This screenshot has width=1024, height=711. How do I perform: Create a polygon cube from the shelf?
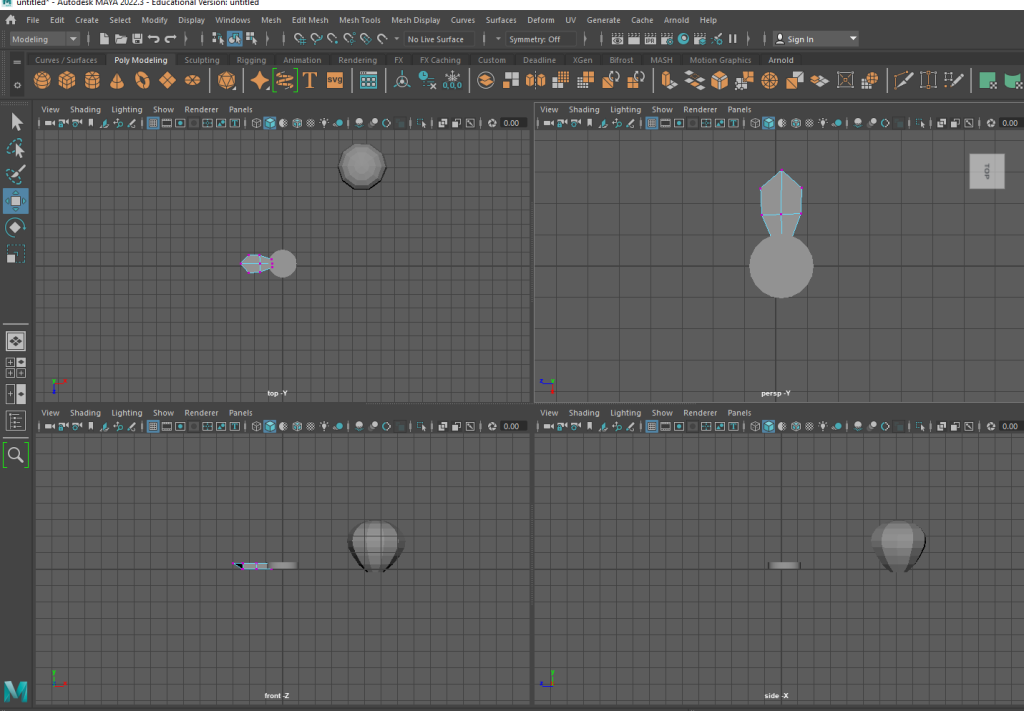tap(67, 80)
